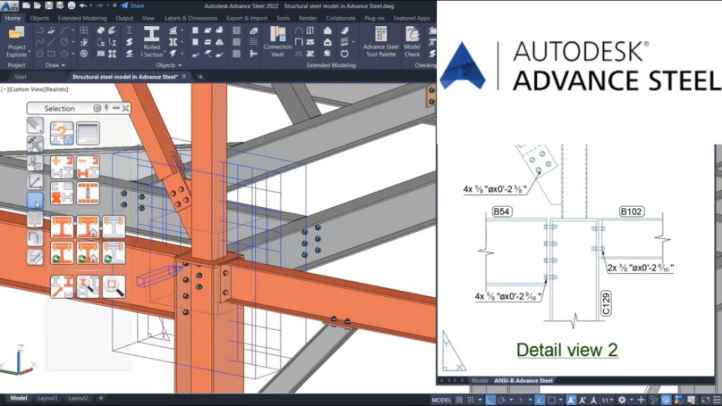Select the highlighted blue category in Selection palette sidebar
This screenshot has width=722, height=406.
[35, 200]
